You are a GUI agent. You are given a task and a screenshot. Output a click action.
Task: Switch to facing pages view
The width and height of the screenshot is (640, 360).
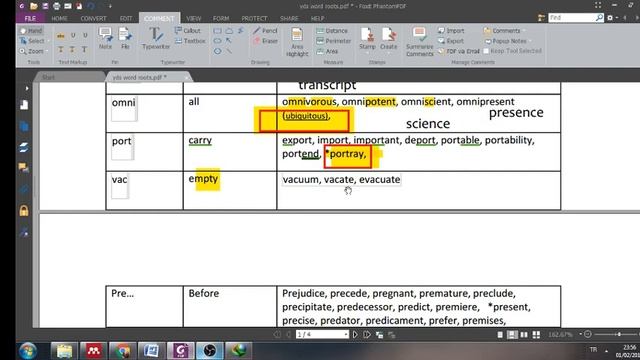(524, 335)
